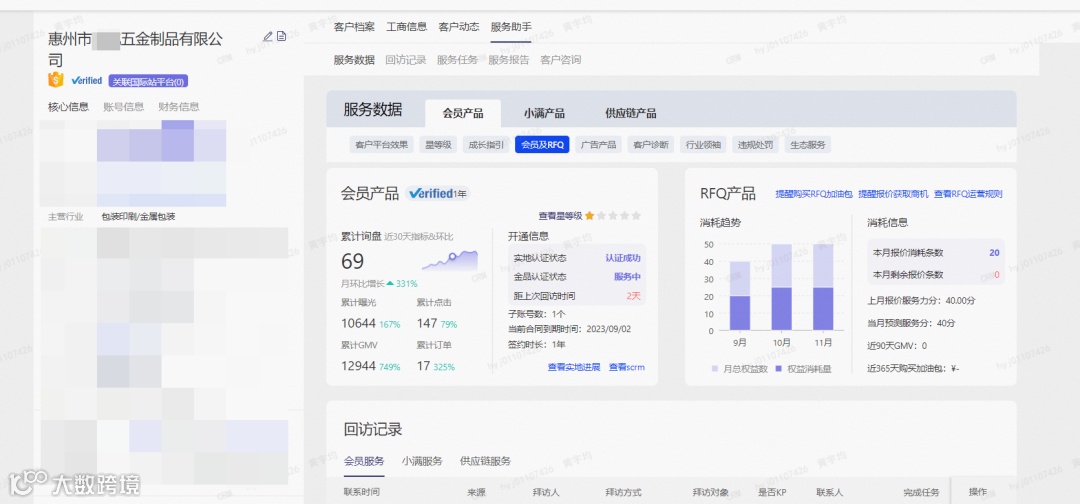This screenshot has width=1080, height=504.
Task: Click the 拜访方式 column header
Action: pos(623,492)
